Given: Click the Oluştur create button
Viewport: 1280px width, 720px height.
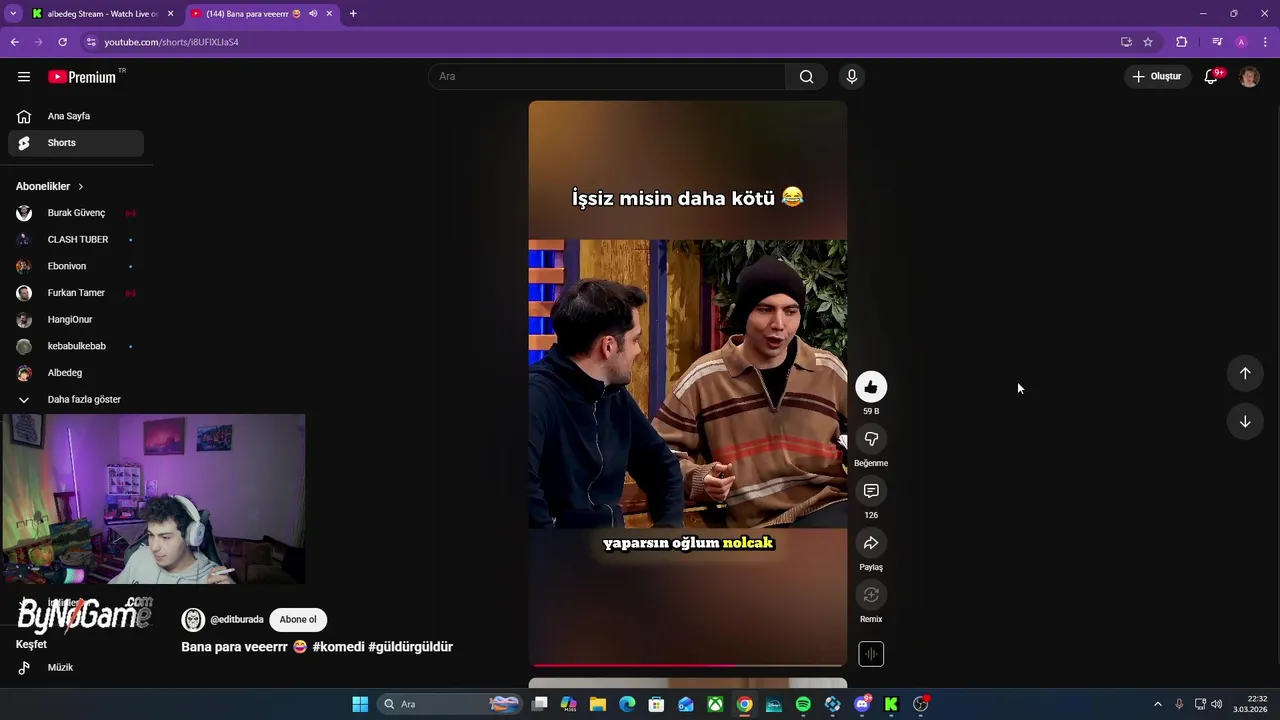Looking at the screenshot, I should click(1157, 76).
